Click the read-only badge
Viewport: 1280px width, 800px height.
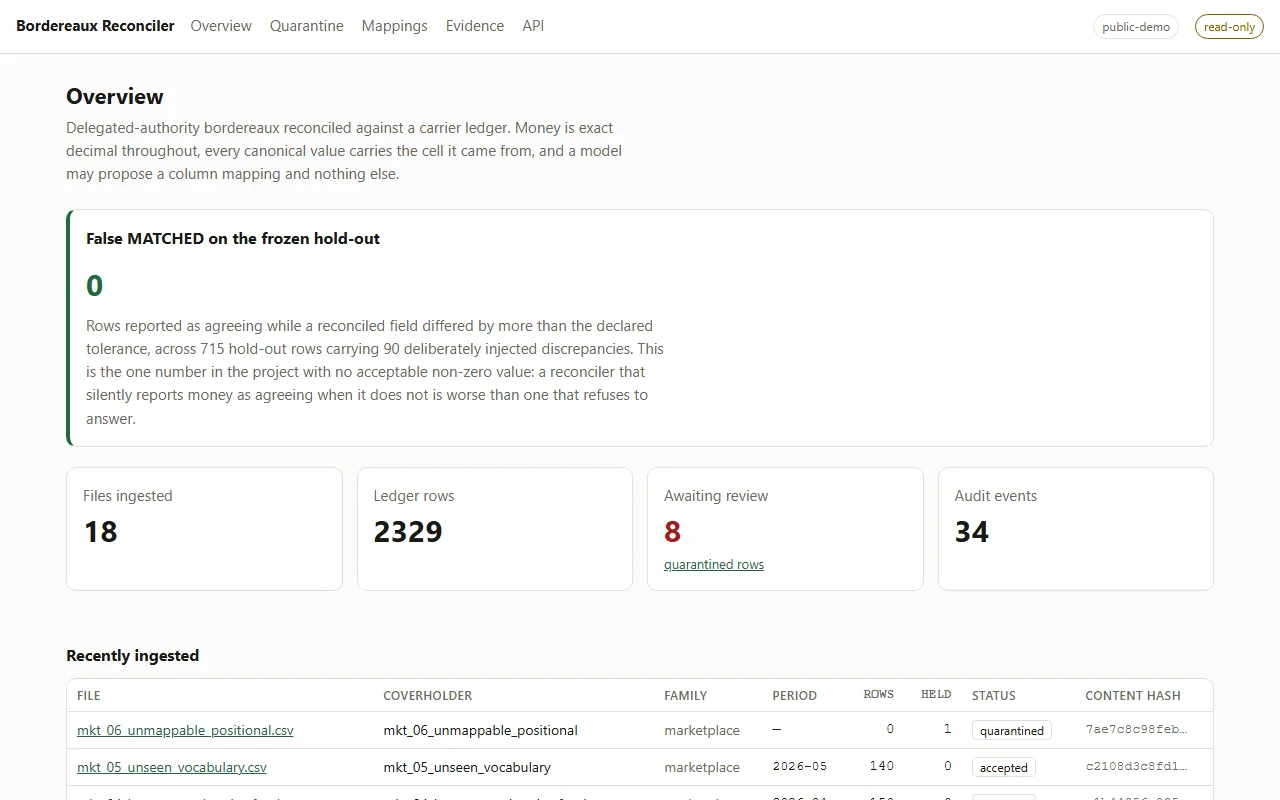pyautogui.click(x=1229, y=27)
